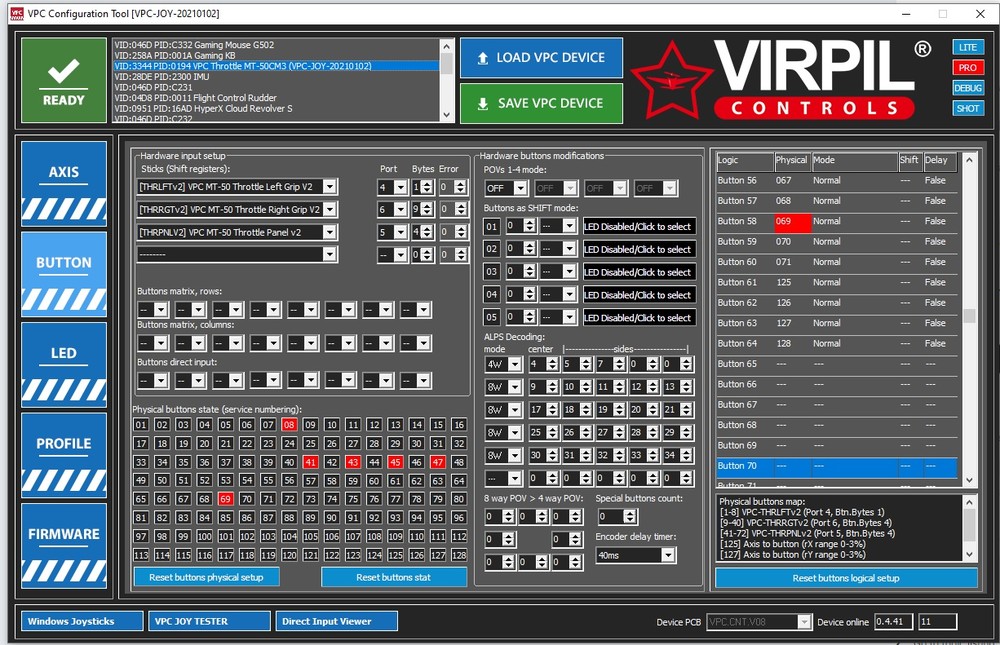Switch to LITE mode
The image size is (1000, 645).
click(x=967, y=47)
